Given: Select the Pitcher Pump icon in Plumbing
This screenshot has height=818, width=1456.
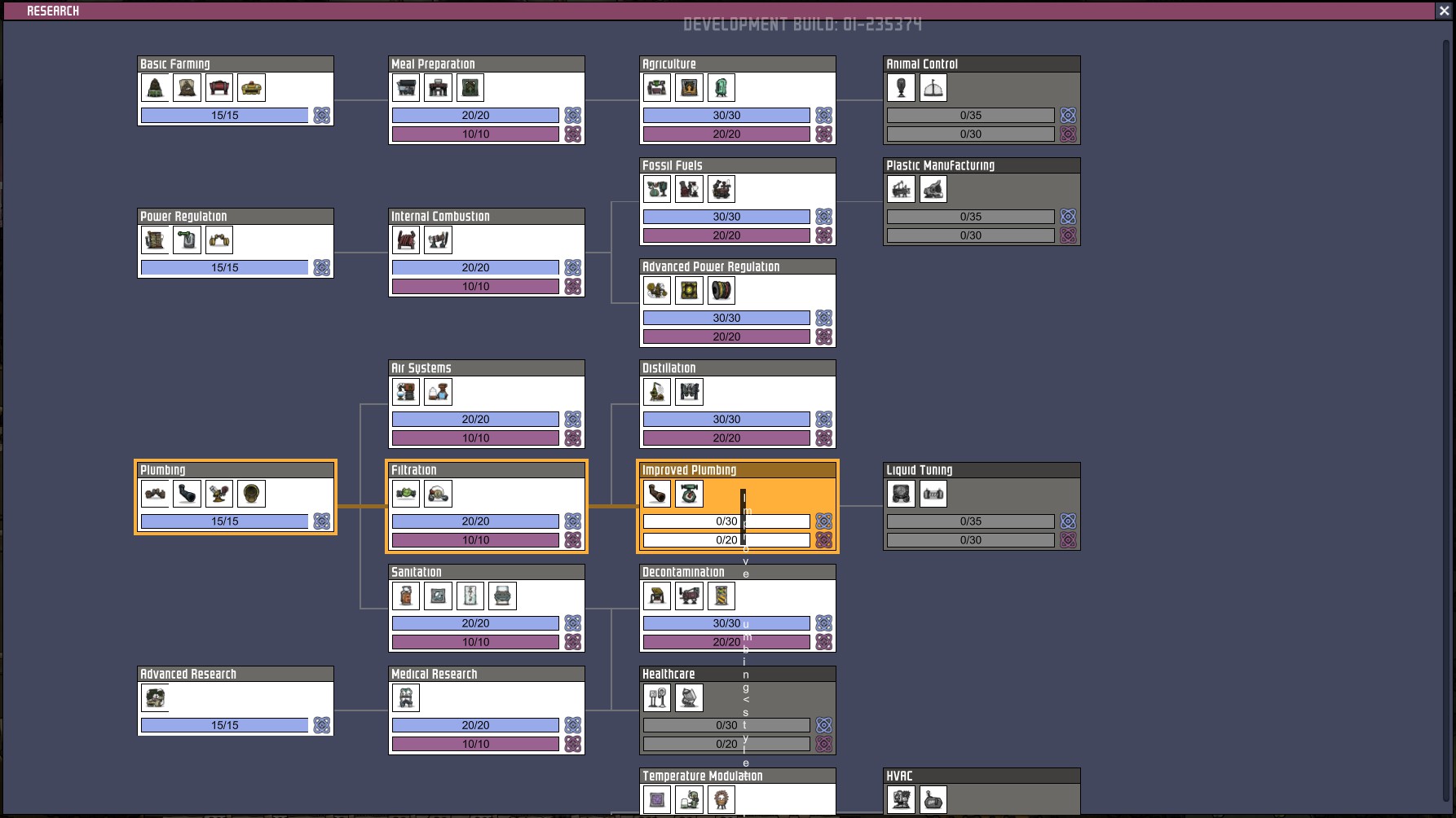Looking at the screenshot, I should [218, 494].
